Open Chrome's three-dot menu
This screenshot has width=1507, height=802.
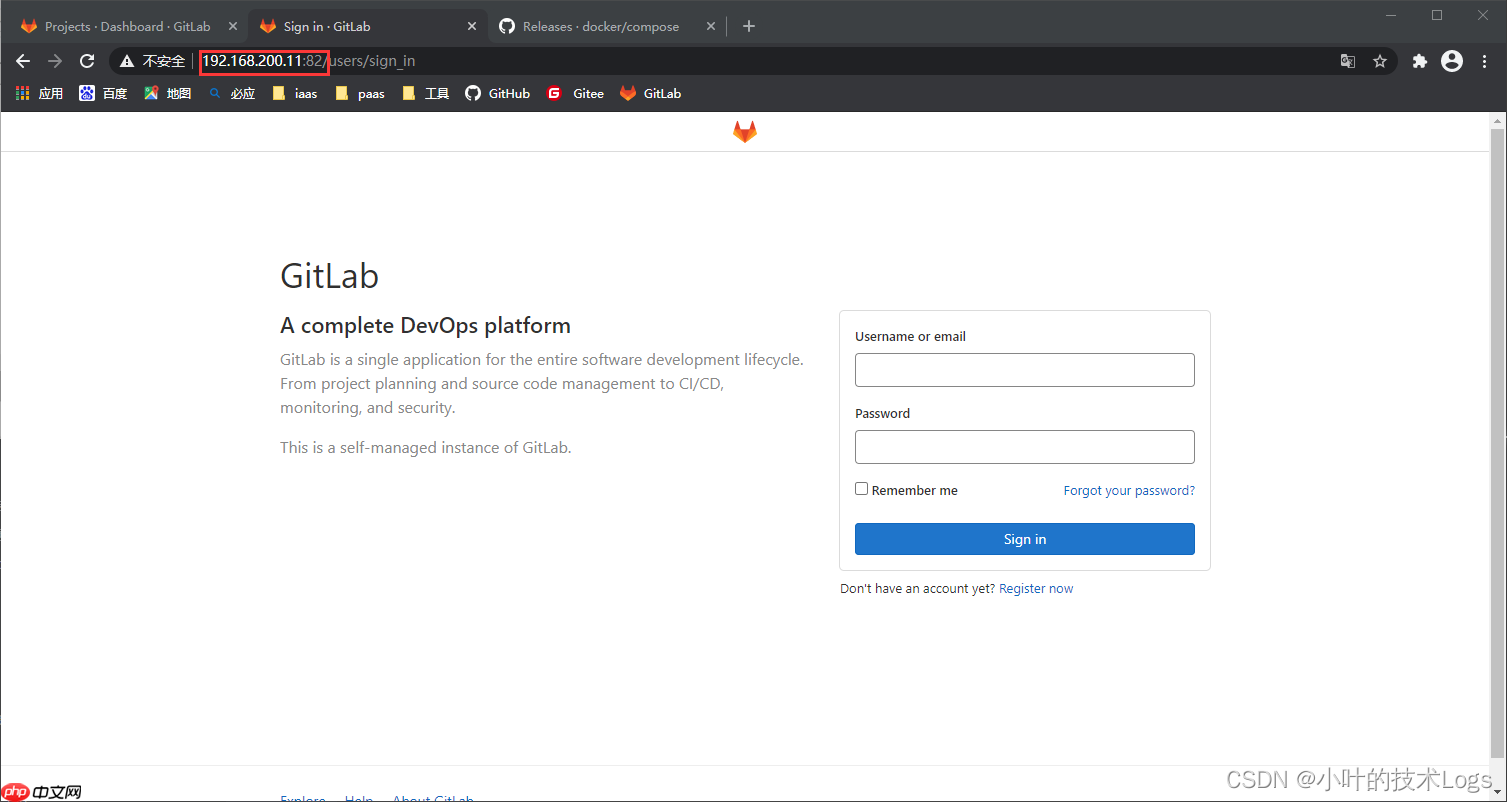1482,61
